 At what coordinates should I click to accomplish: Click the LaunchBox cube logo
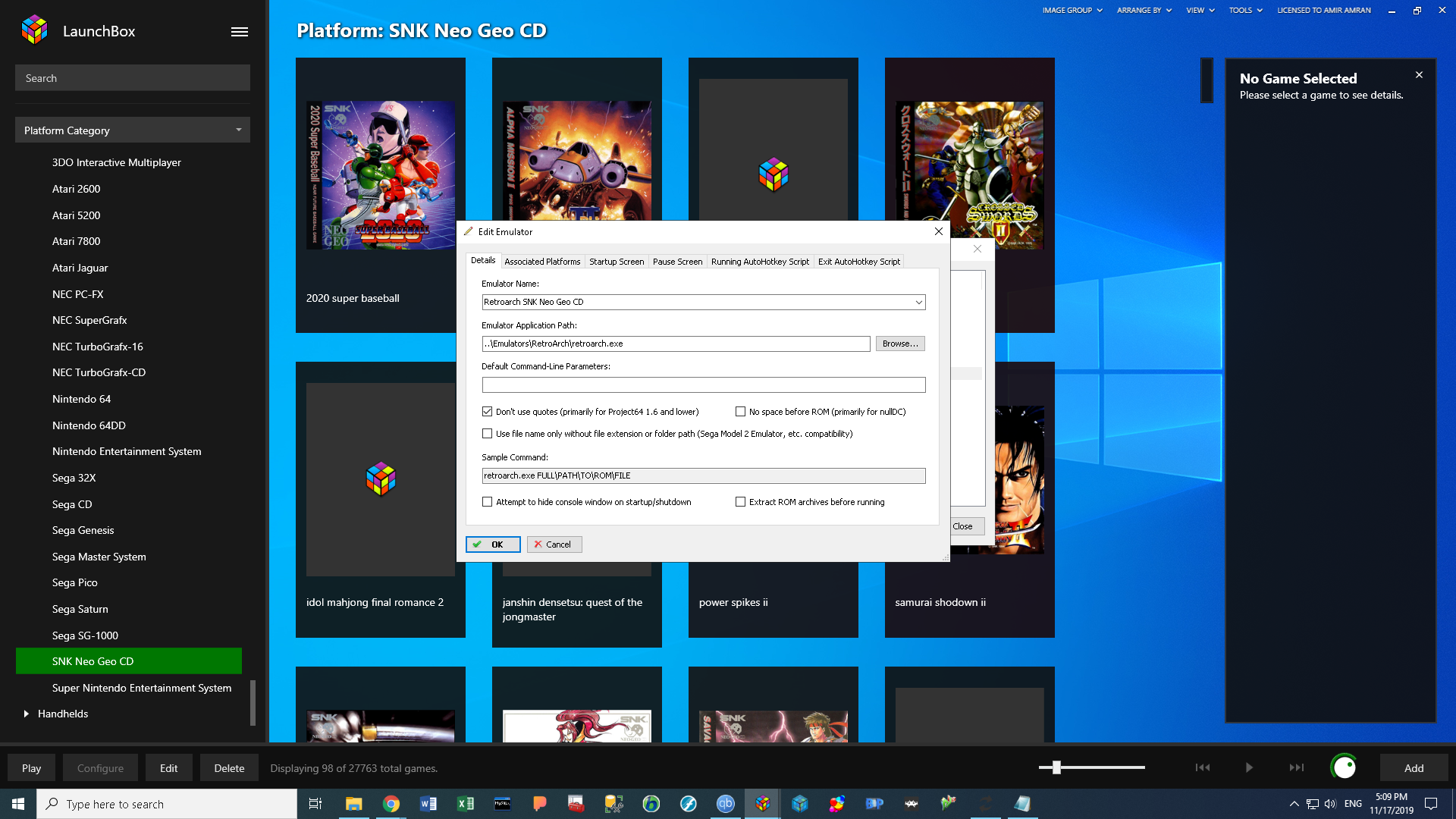(x=35, y=30)
